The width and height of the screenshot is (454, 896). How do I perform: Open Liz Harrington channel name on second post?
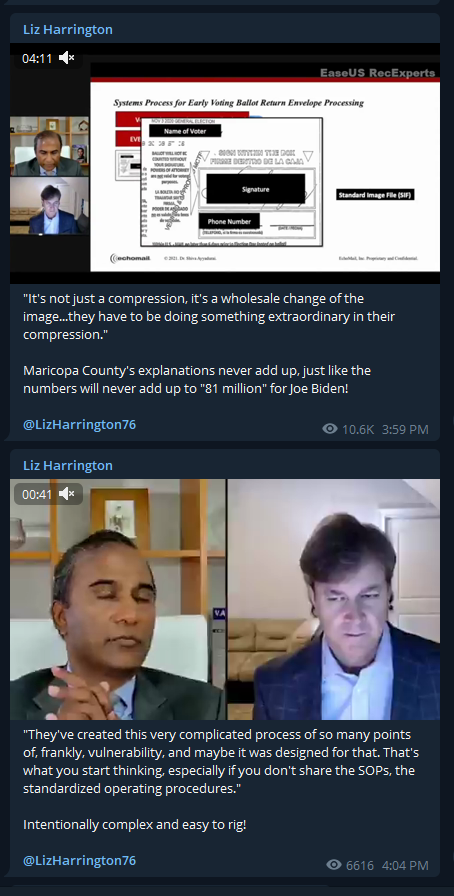pyautogui.click(x=67, y=465)
